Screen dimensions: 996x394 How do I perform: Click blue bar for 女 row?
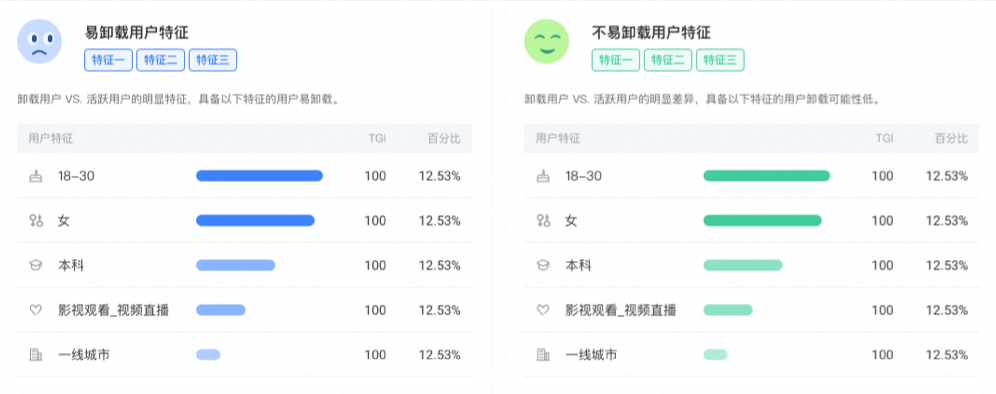coord(255,221)
